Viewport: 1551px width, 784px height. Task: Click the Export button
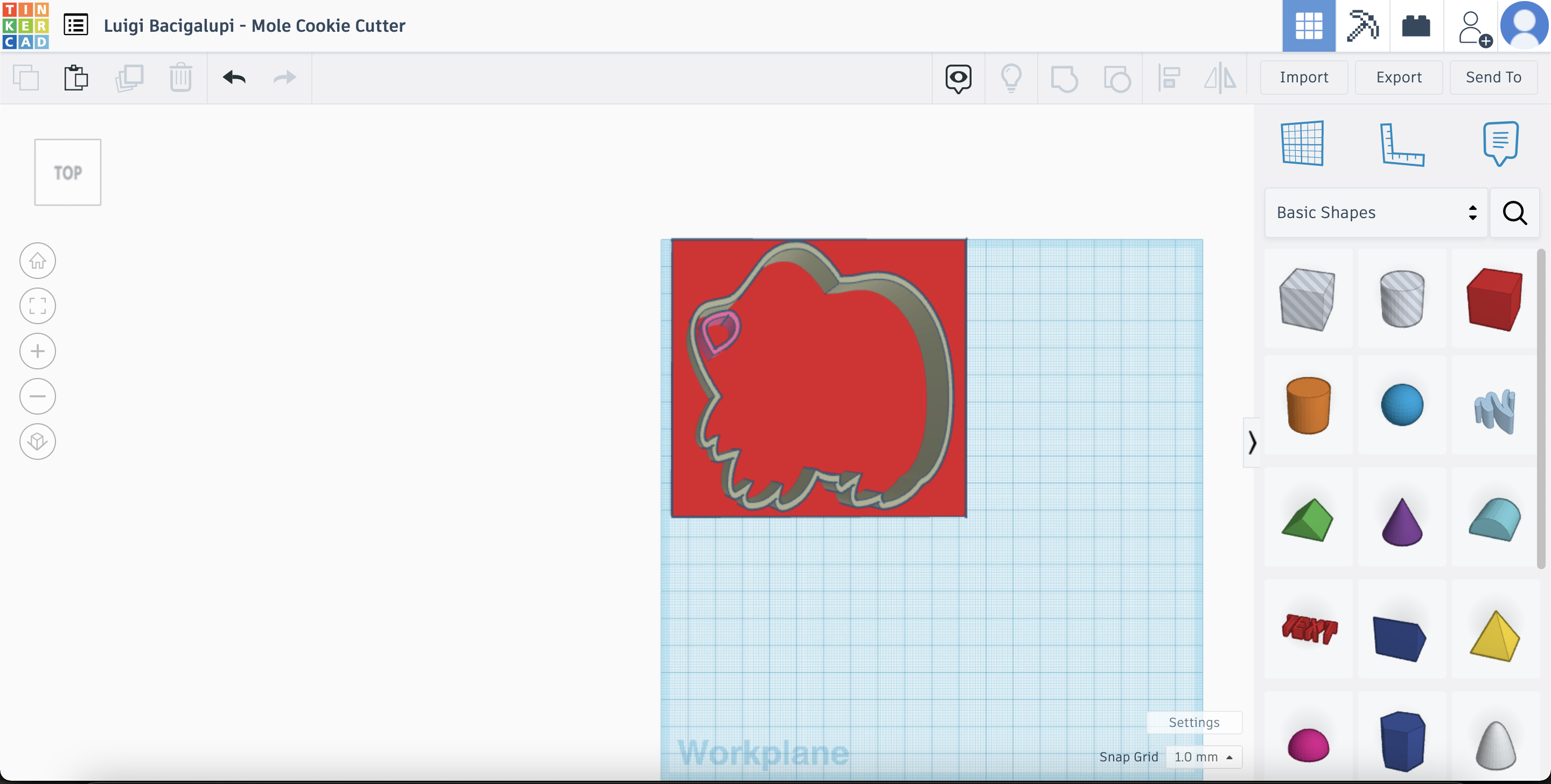click(1398, 77)
